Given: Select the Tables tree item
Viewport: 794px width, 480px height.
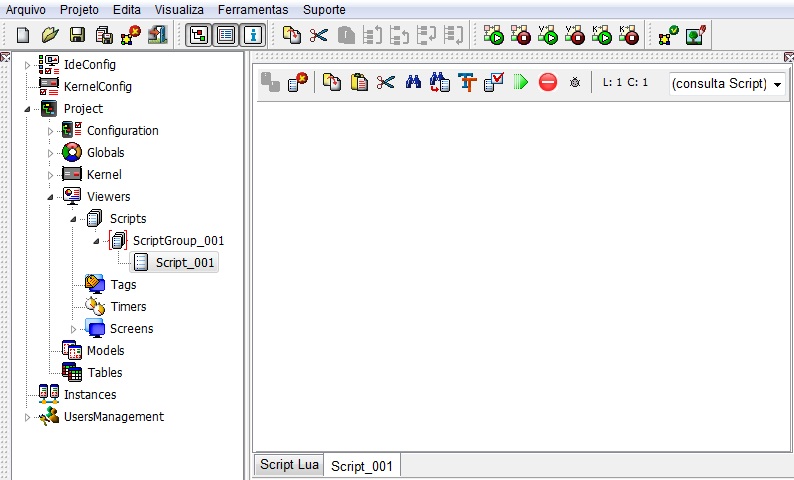Looking at the screenshot, I should tap(105, 373).
